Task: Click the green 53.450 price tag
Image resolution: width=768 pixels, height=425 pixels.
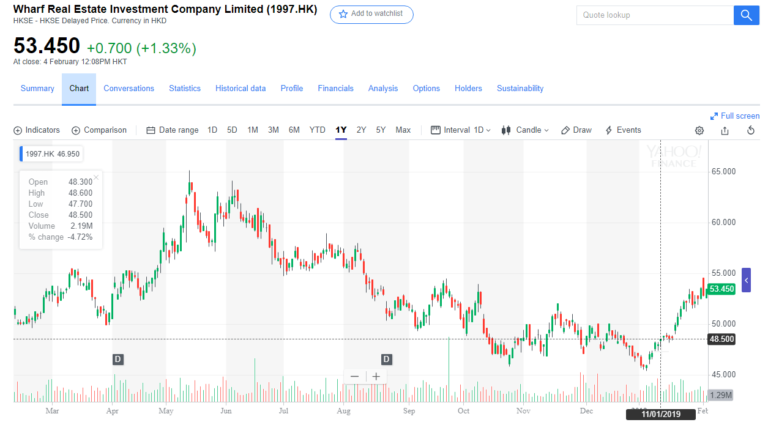Action: pyautogui.click(x=721, y=289)
